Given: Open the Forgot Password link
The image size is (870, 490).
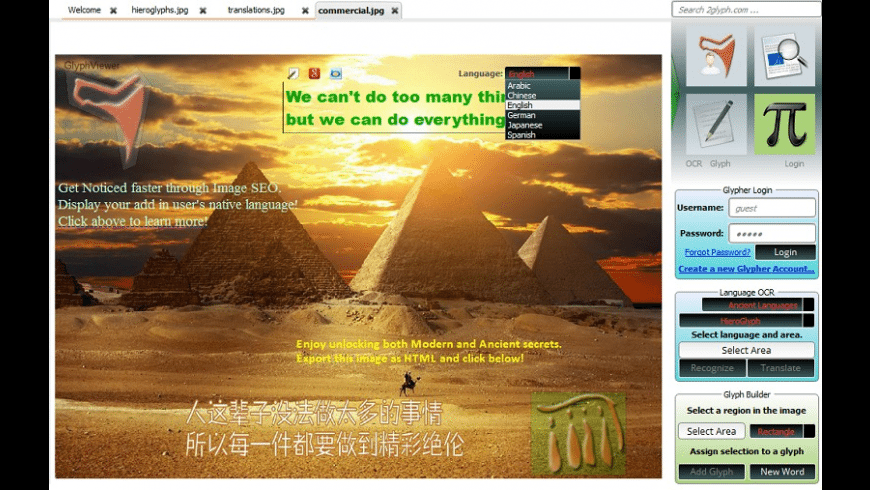Looking at the screenshot, I should 717,252.
